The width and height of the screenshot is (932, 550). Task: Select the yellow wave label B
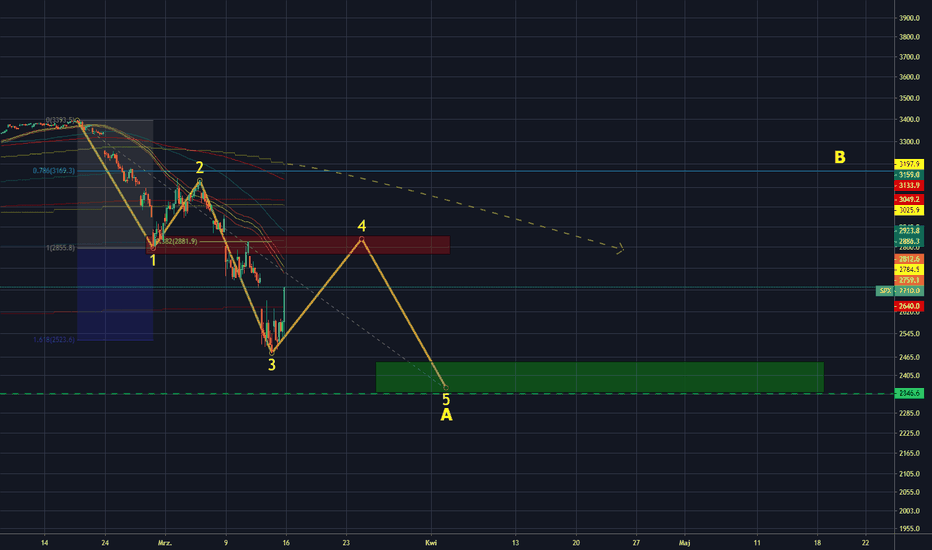[840, 157]
